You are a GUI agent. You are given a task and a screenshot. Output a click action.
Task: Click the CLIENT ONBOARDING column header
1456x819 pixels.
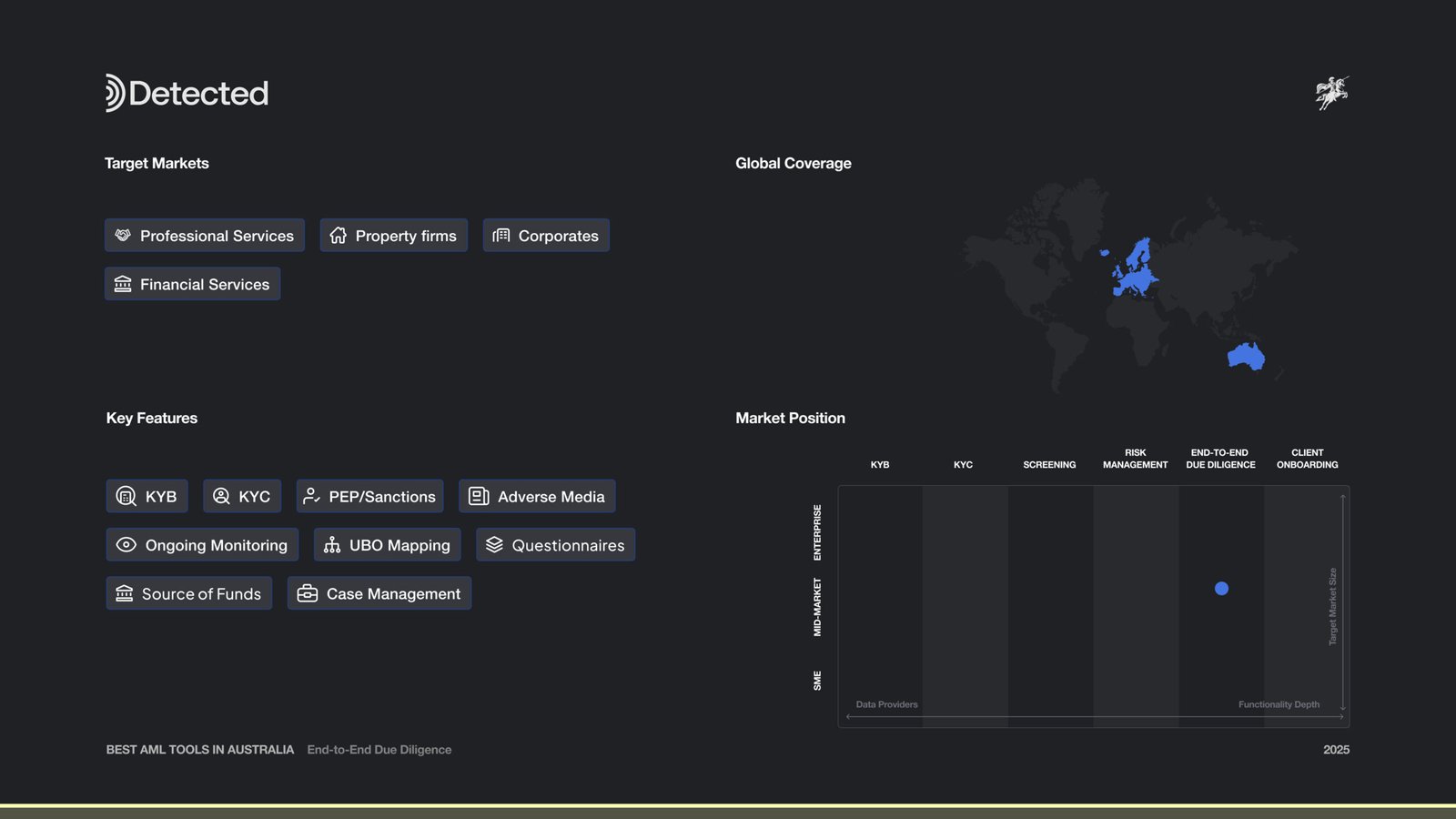pos(1307,459)
